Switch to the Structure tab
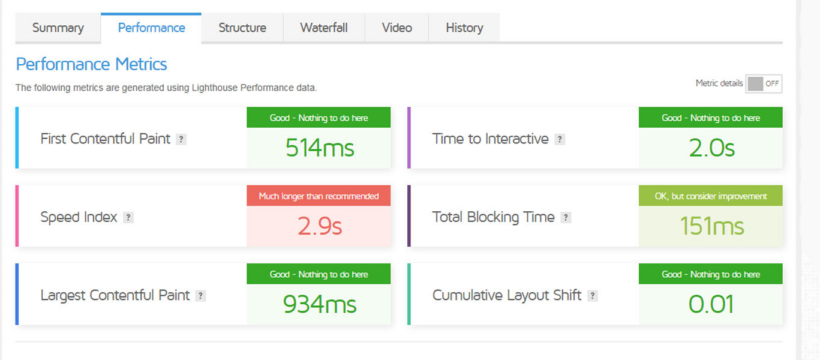The height and width of the screenshot is (360, 820). pyautogui.click(x=242, y=28)
